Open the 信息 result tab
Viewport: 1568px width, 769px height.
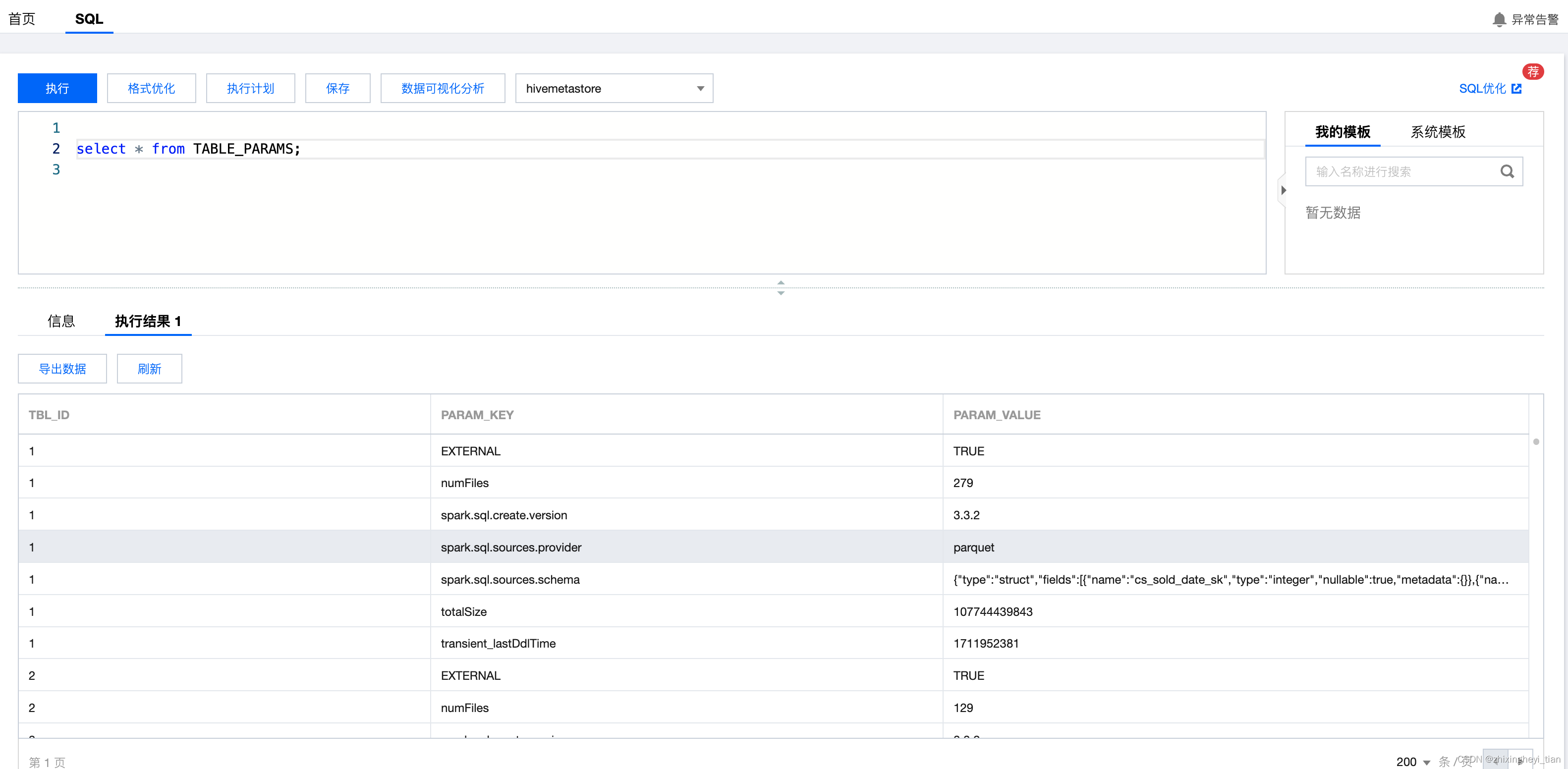click(61, 321)
